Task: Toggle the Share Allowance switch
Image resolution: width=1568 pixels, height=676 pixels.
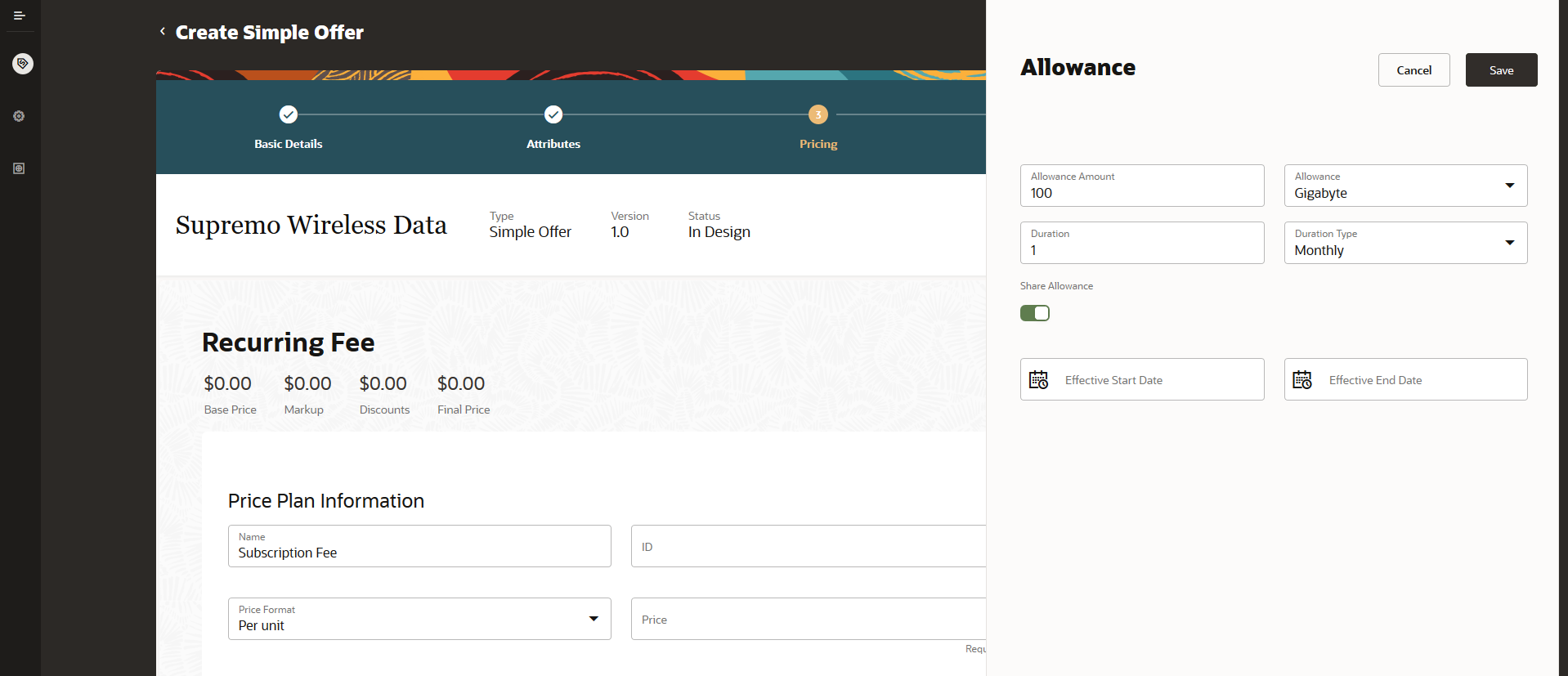Action: tap(1035, 313)
